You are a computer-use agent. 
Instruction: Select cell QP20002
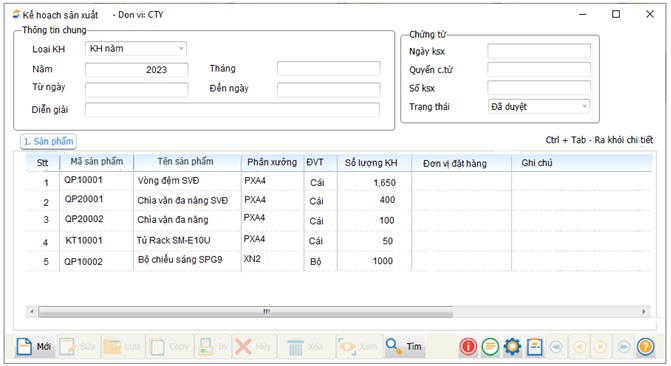click(x=84, y=219)
